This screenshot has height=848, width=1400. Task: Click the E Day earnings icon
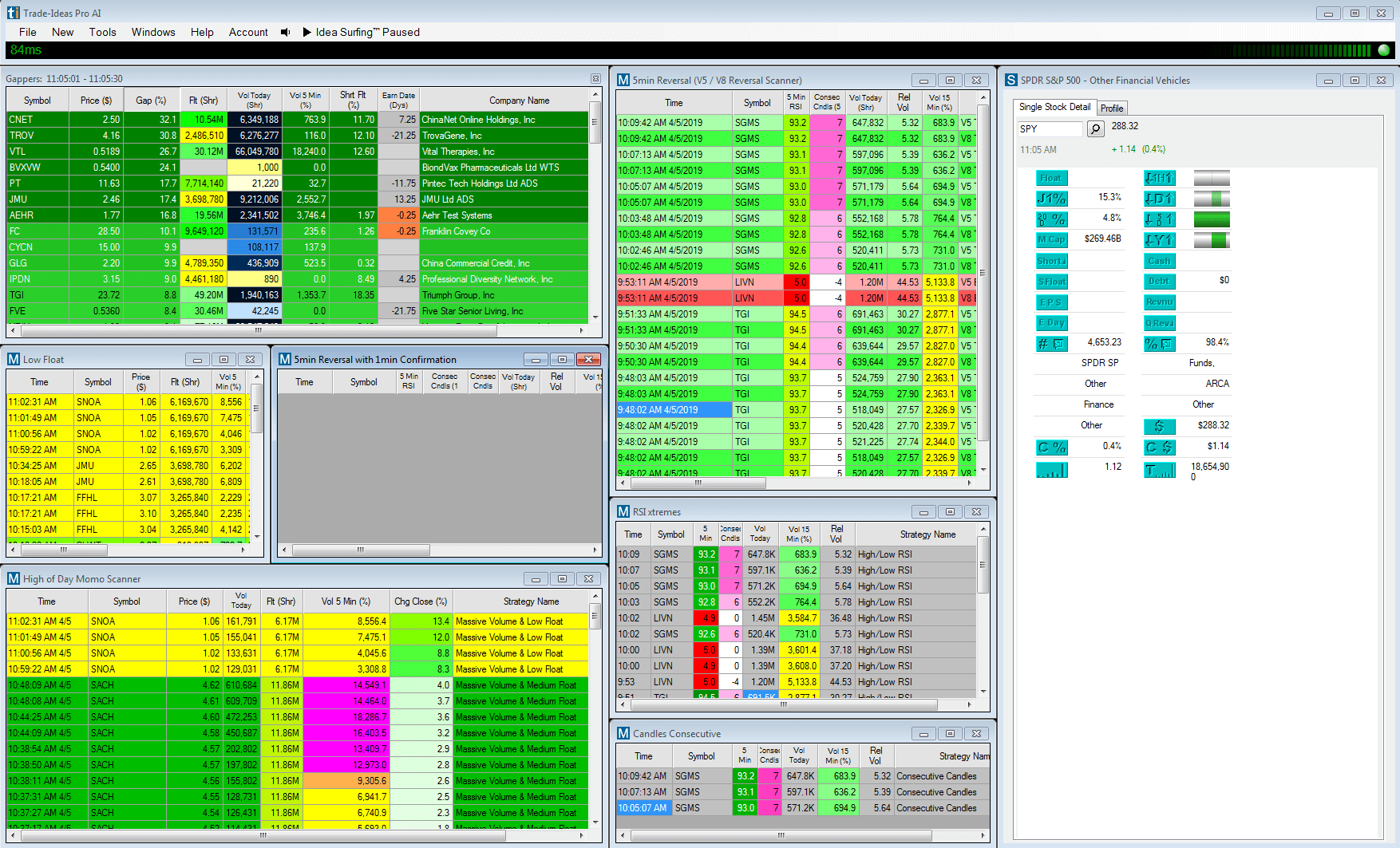point(1051,323)
